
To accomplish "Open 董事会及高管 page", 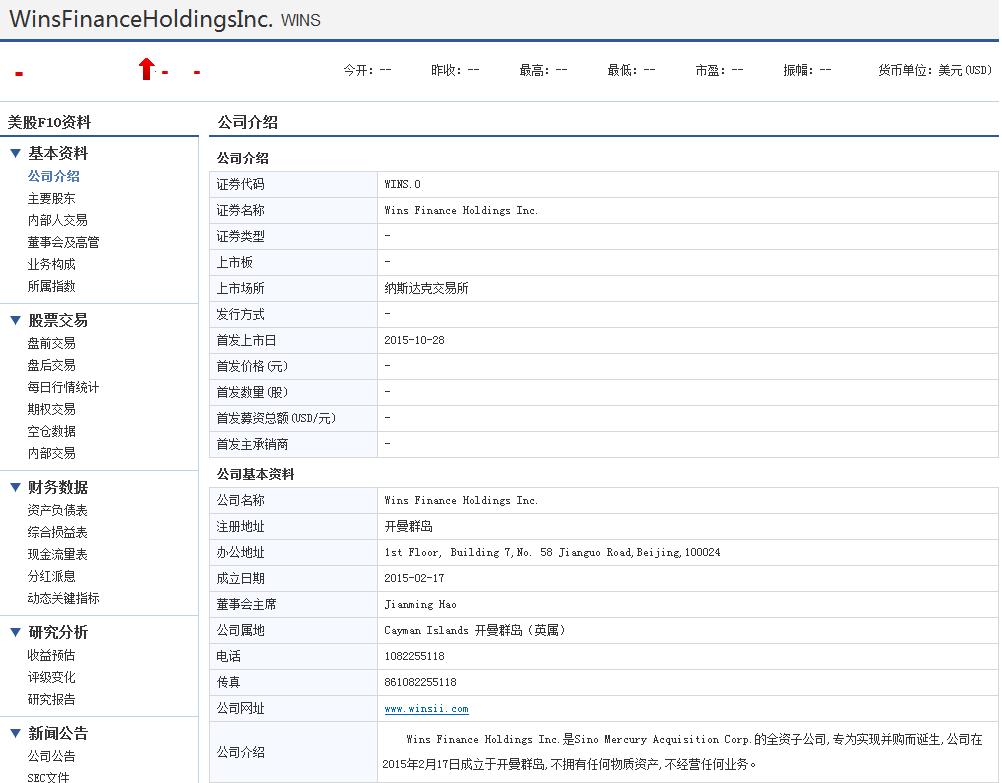I will pos(63,242).
